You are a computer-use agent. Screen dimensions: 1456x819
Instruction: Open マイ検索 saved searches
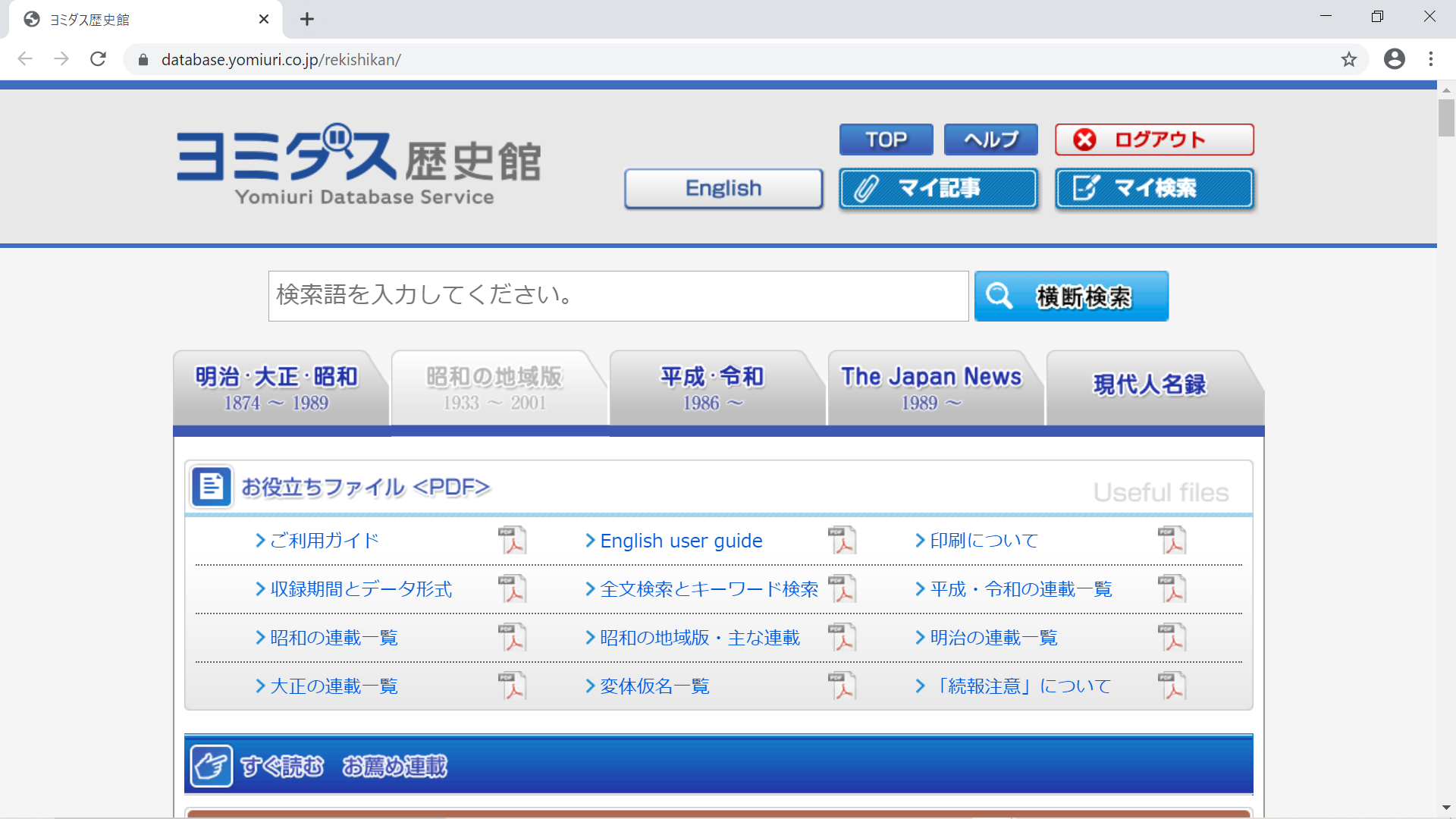[1154, 188]
